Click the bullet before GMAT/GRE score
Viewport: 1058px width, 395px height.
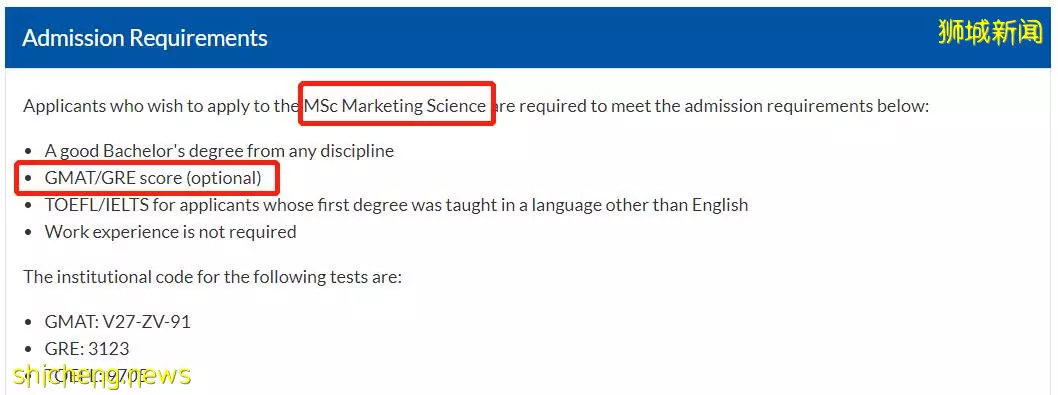coord(28,179)
